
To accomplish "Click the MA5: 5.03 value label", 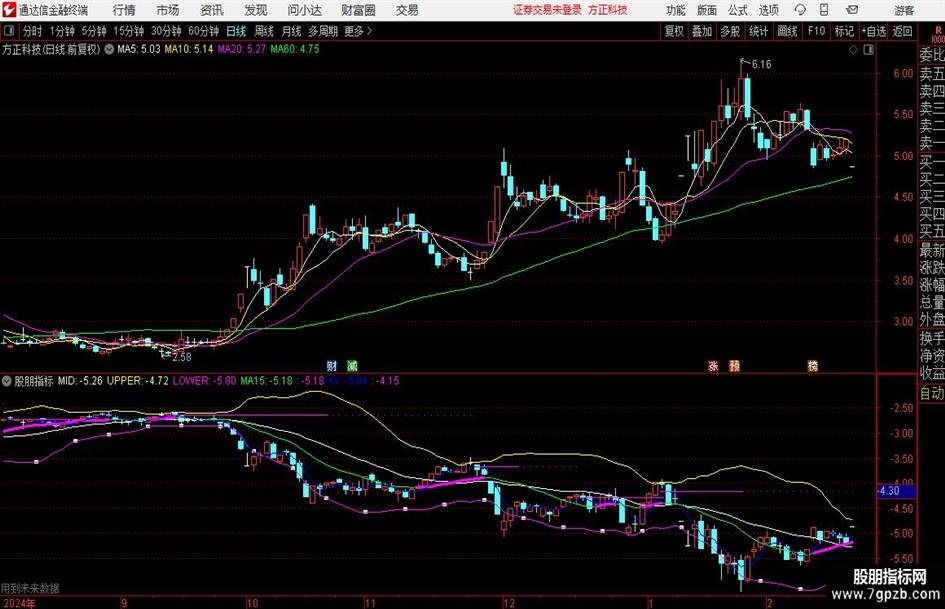I will point(139,49).
